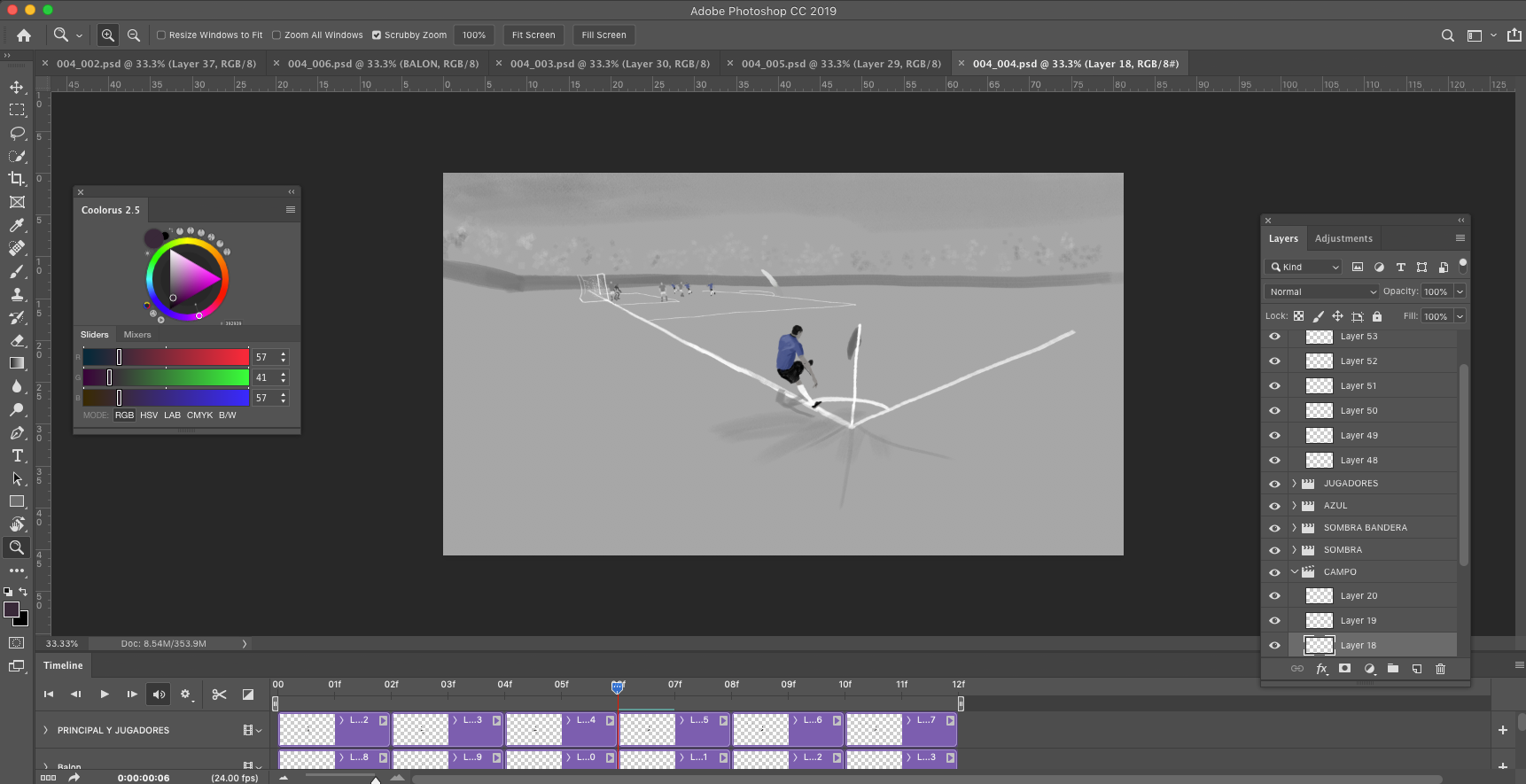Play the timeline animation
The image size is (1526, 784).
[x=104, y=695]
